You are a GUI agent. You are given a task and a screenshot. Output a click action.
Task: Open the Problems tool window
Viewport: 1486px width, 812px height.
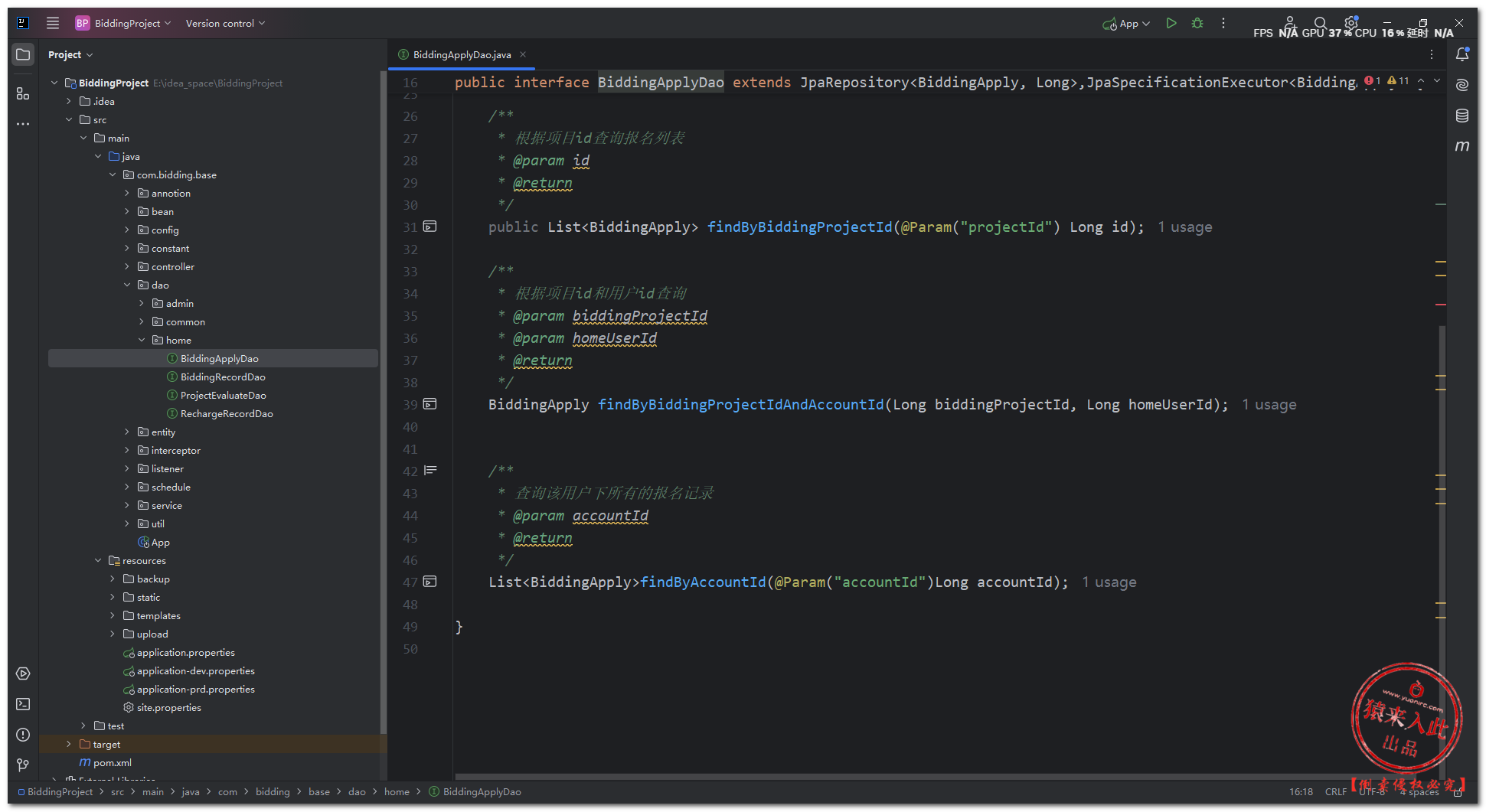point(23,735)
